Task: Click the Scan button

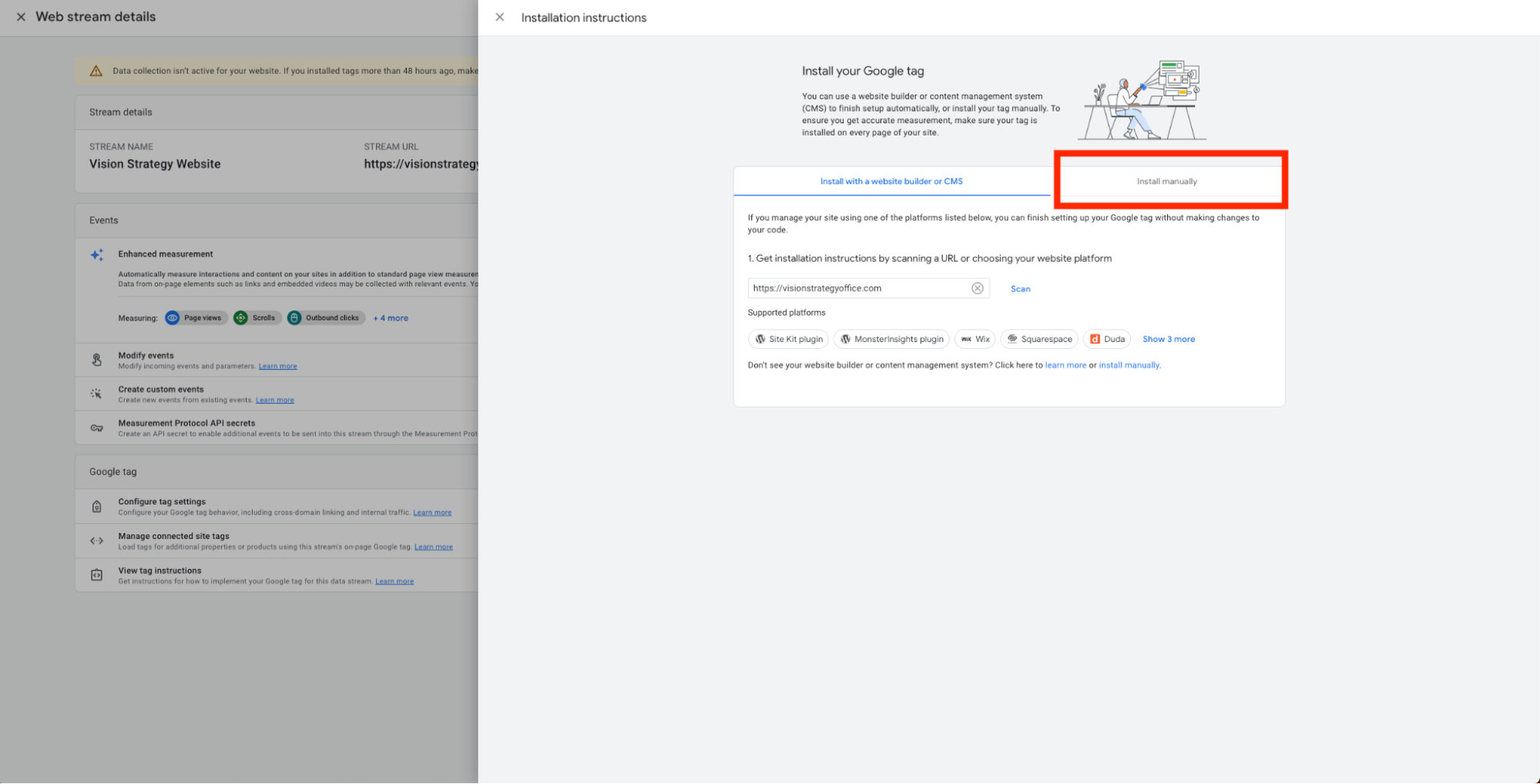Action: click(1020, 289)
